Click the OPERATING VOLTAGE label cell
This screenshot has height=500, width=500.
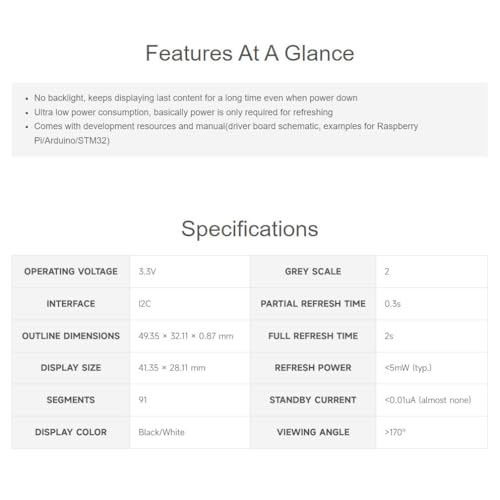(x=71, y=271)
